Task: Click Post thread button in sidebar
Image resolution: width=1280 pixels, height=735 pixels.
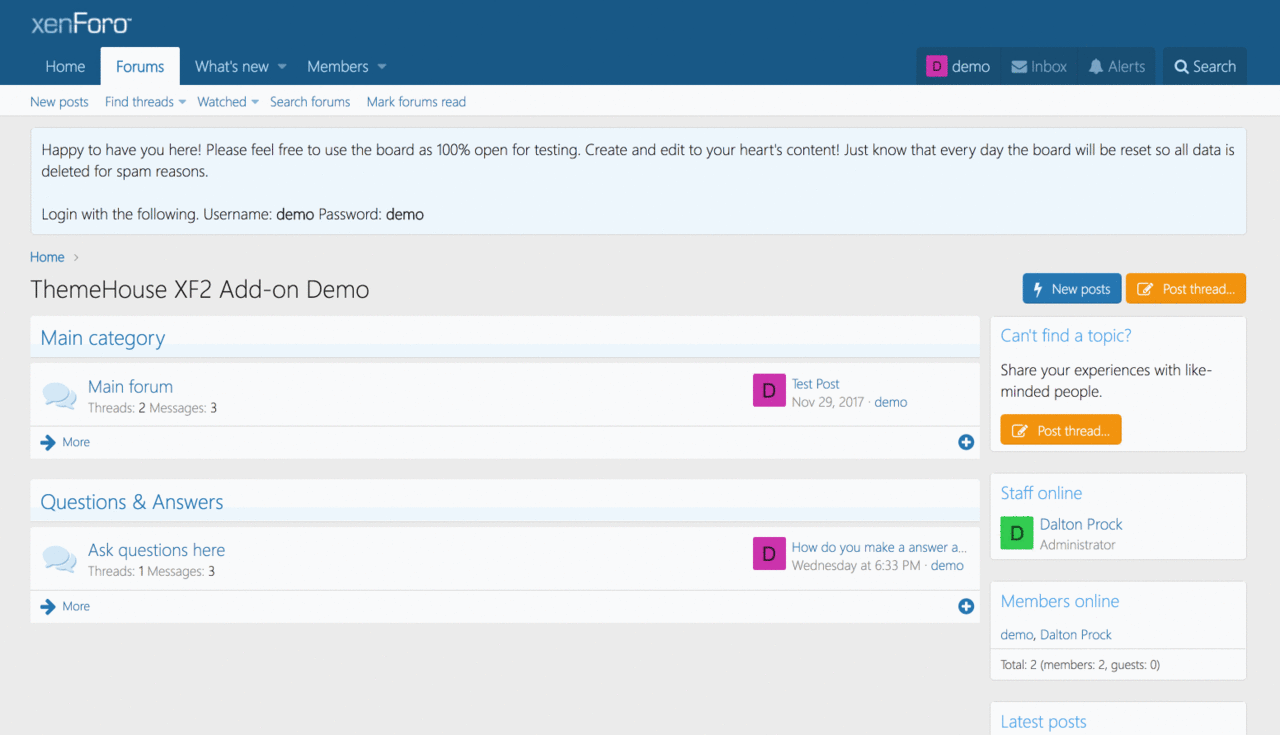Action: 1061,431
